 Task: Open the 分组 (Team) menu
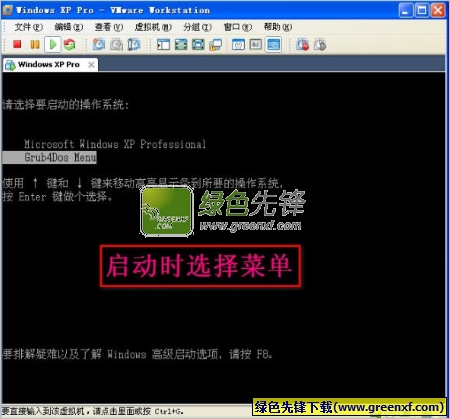tap(197, 27)
